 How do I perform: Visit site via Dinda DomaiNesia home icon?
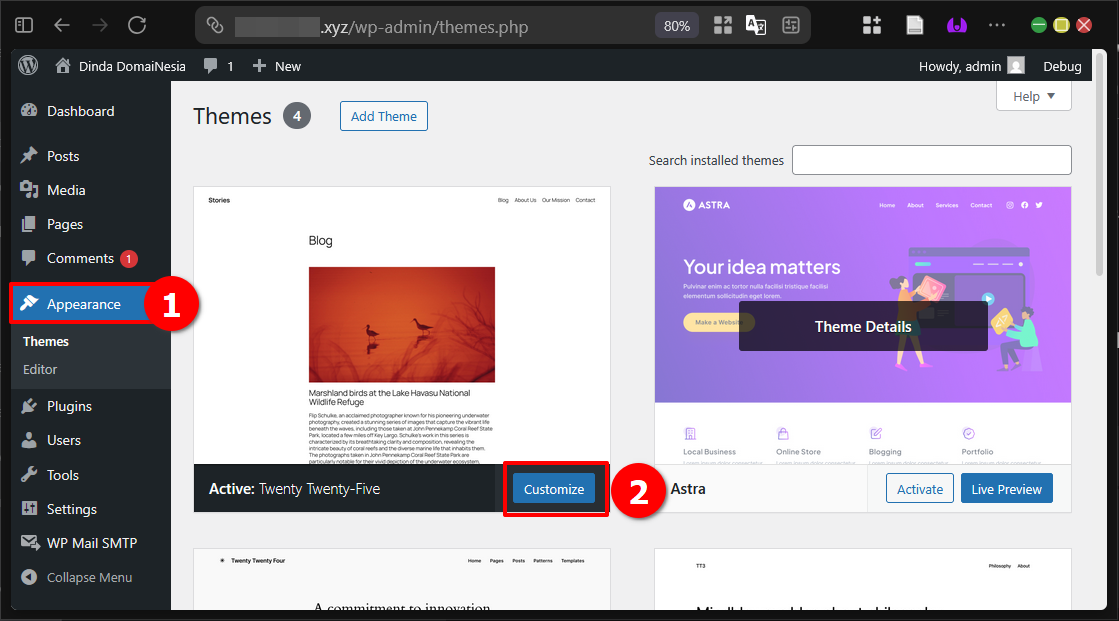click(x=63, y=66)
